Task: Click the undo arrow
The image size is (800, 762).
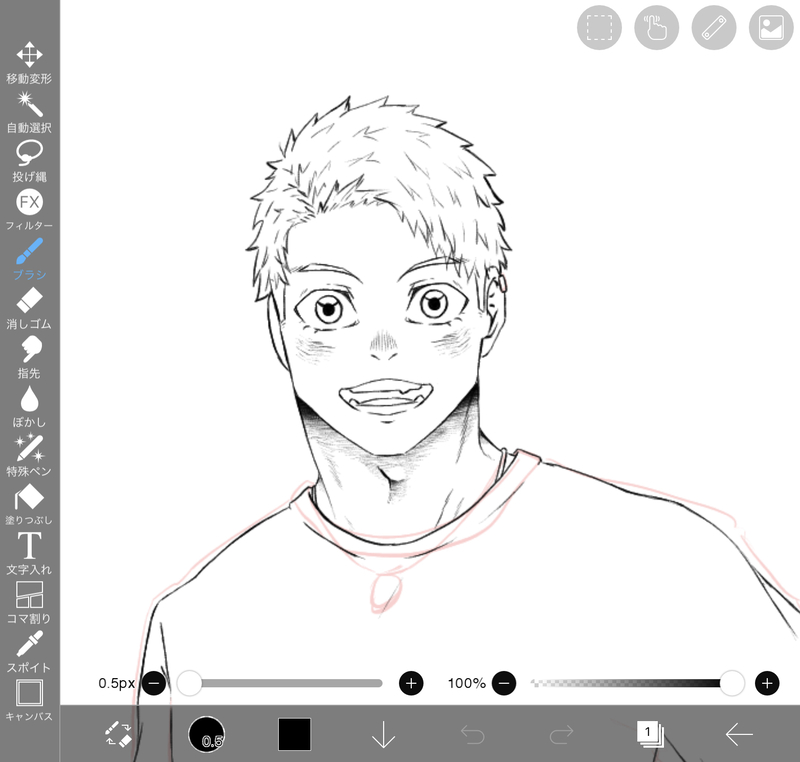Action: tap(472, 734)
